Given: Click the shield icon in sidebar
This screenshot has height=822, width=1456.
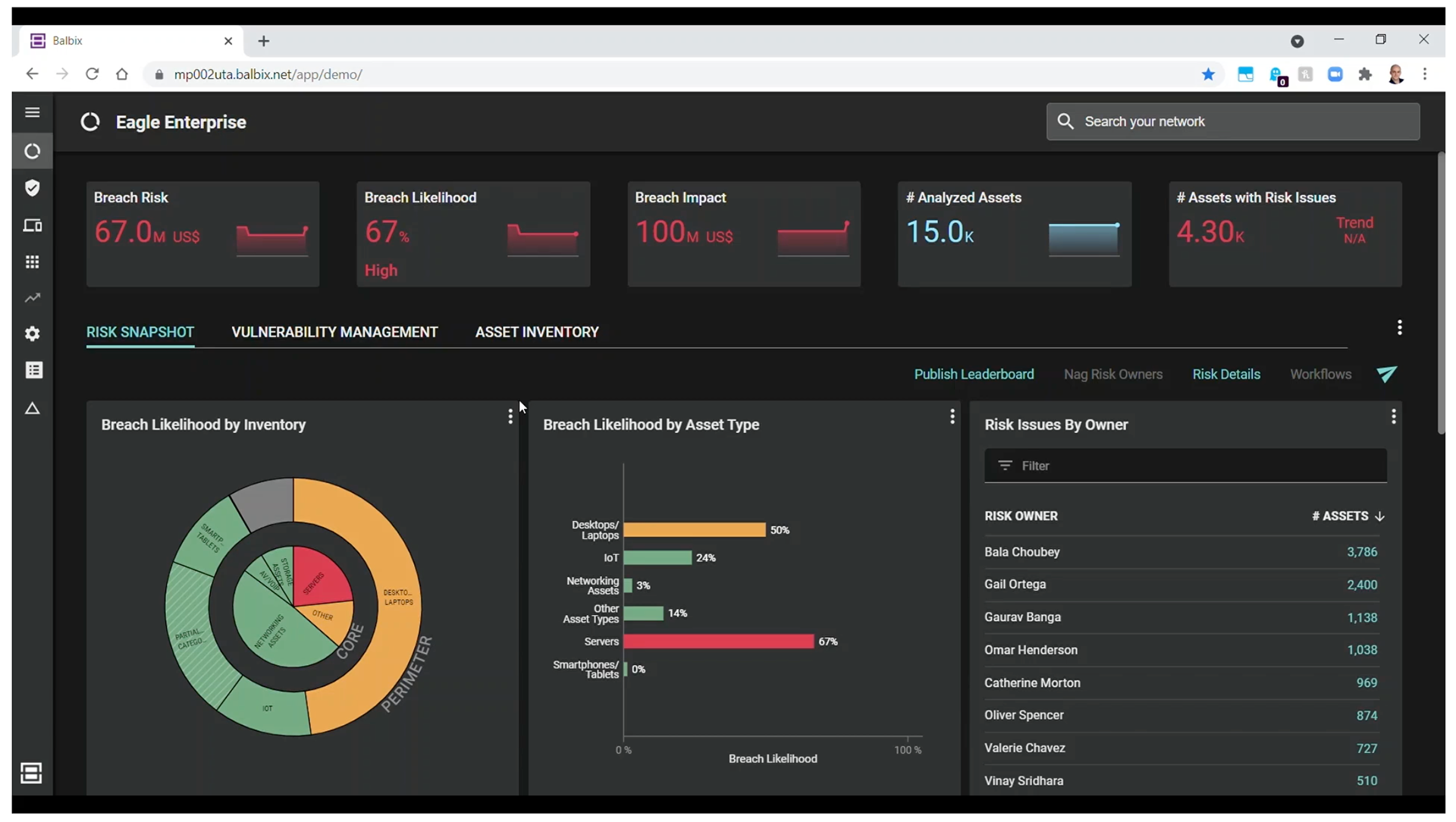Looking at the screenshot, I should pos(32,188).
